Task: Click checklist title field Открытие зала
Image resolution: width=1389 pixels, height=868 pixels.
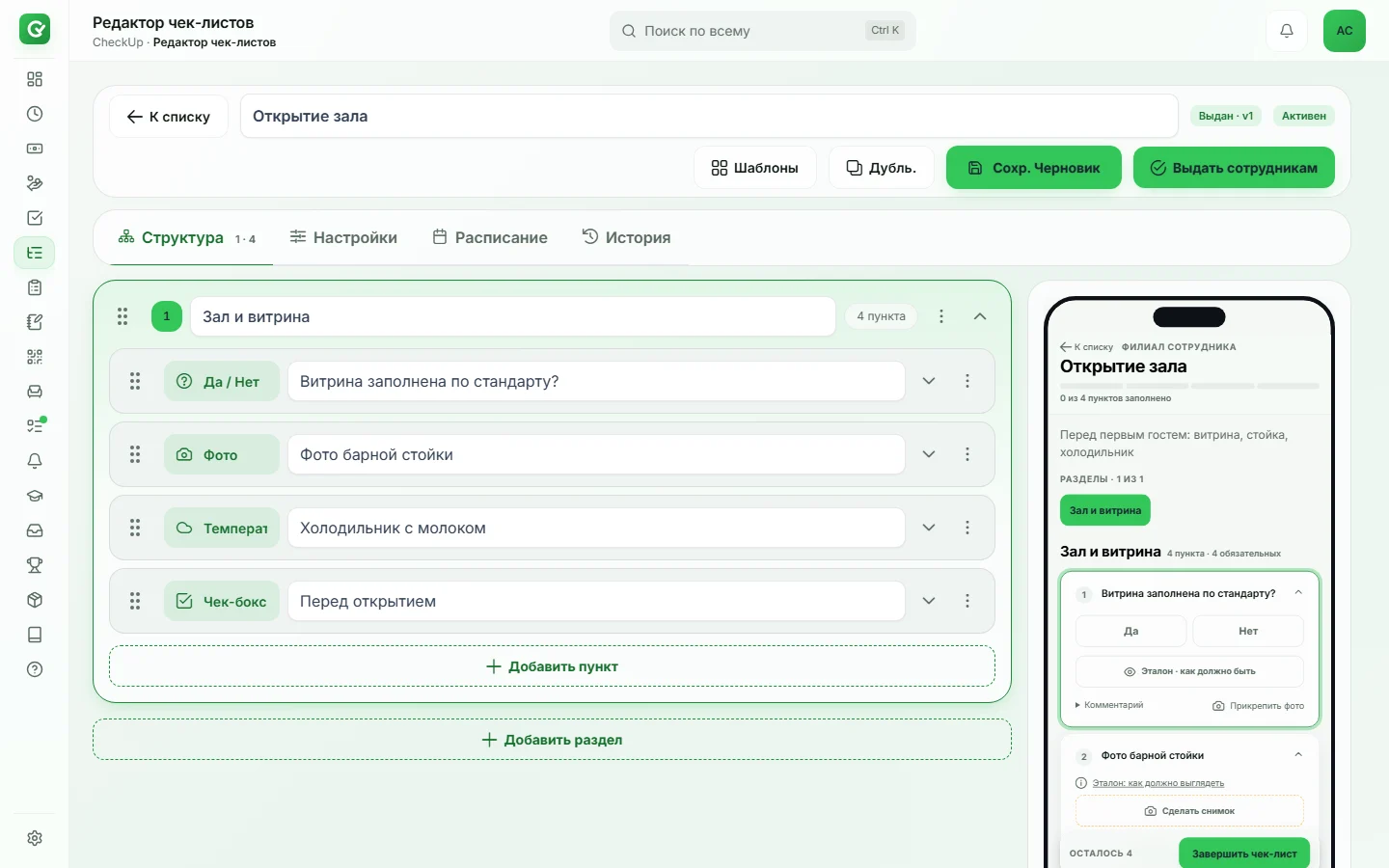Action: 709,117
